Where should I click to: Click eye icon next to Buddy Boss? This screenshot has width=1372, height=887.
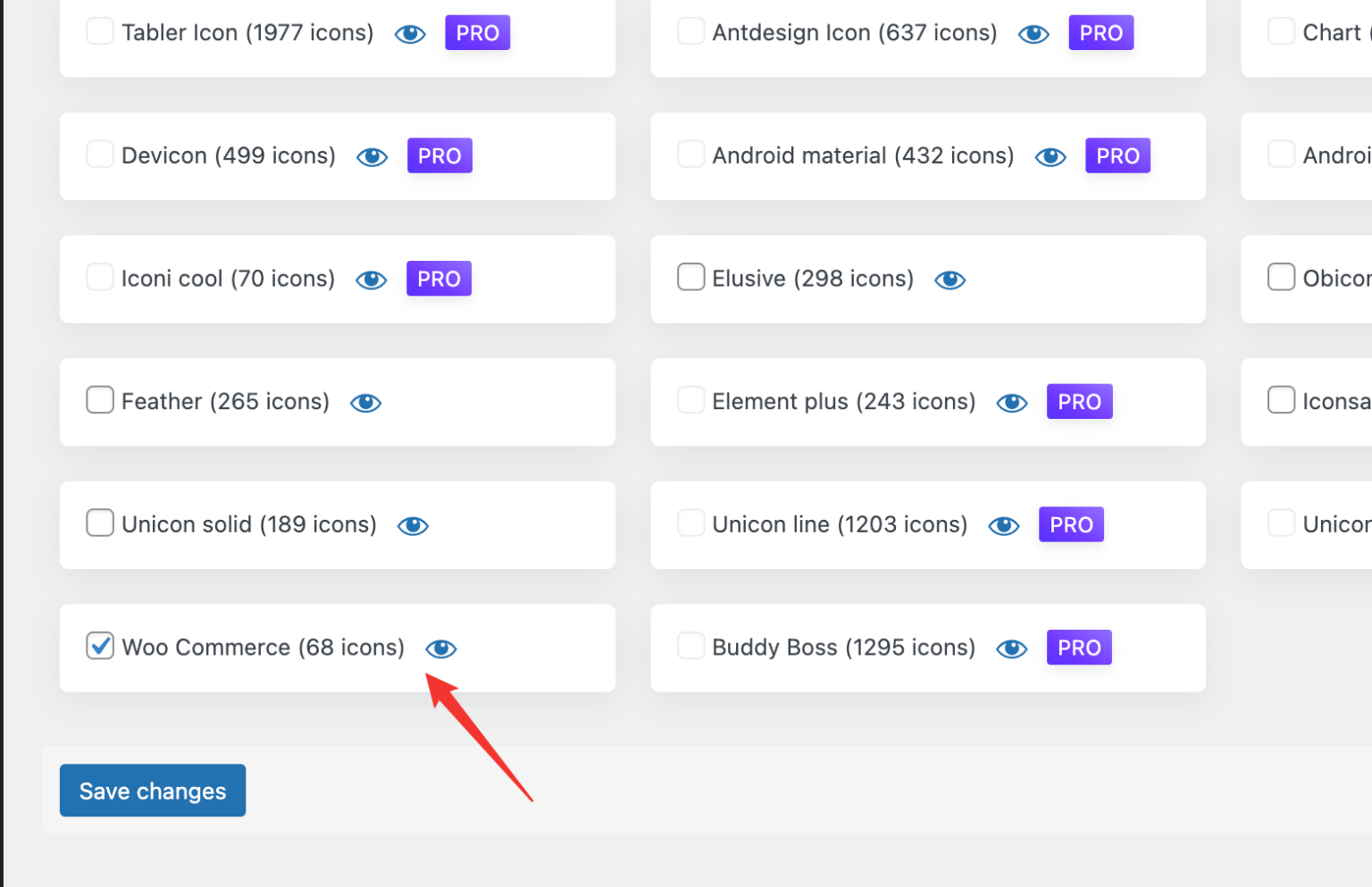click(x=1011, y=649)
